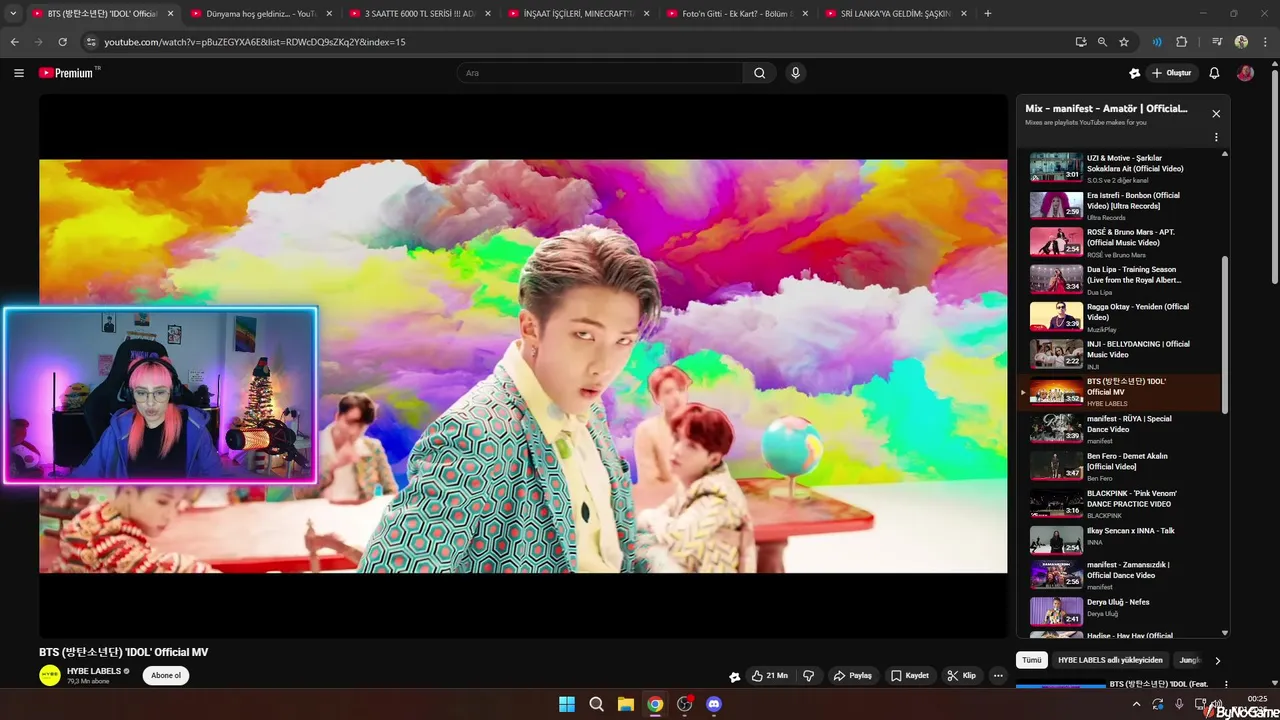Click the sparkle icon beside Oluştur
Screen dimensions: 1280x720
pos(1134,73)
